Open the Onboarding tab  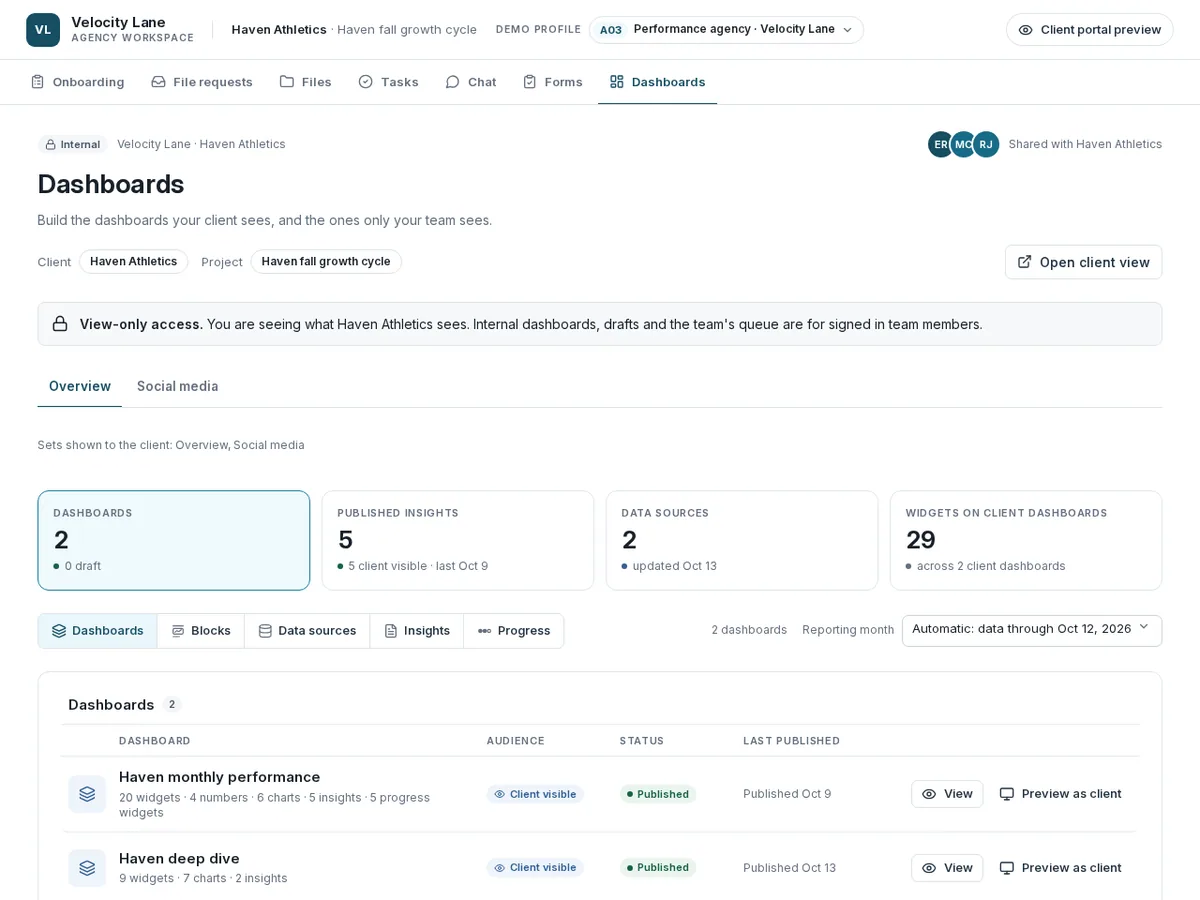click(x=77, y=82)
